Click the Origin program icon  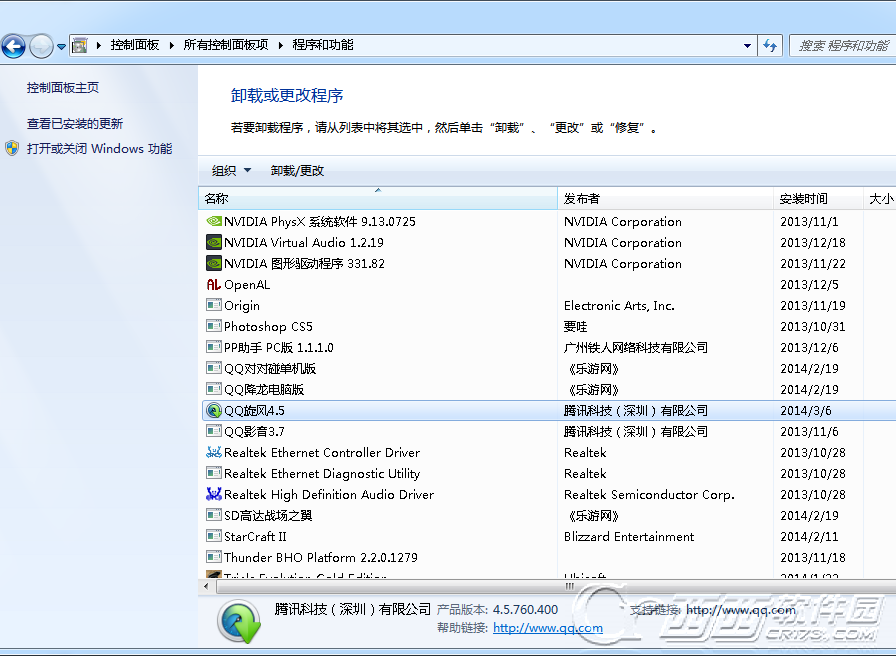214,305
